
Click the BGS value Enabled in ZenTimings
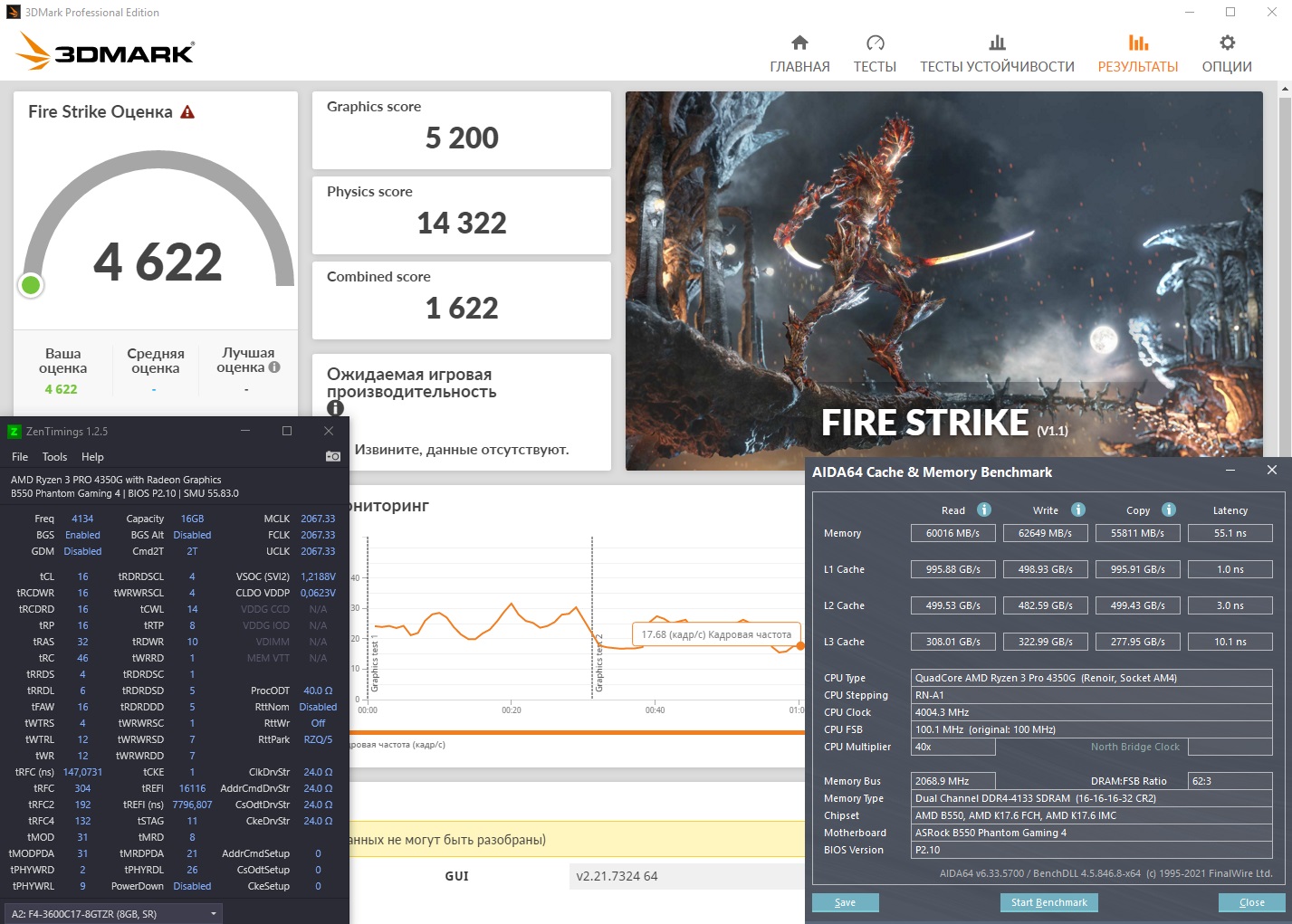[x=82, y=535]
